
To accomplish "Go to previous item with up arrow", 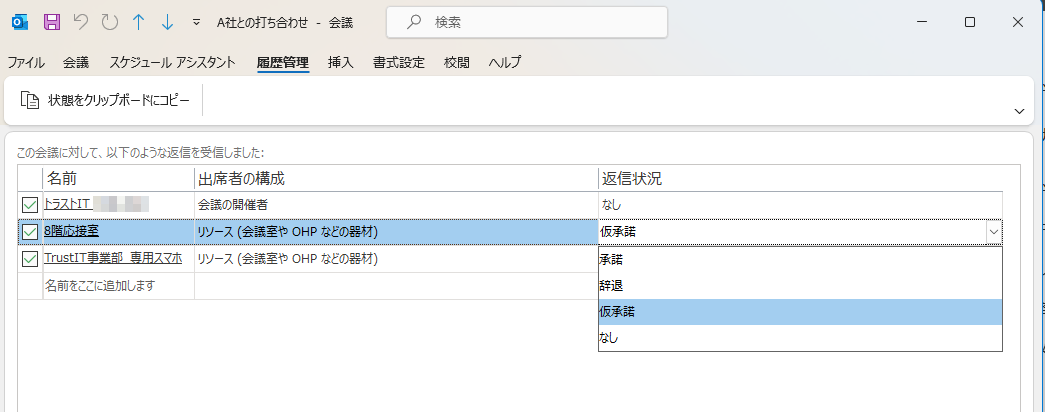I will (138, 22).
